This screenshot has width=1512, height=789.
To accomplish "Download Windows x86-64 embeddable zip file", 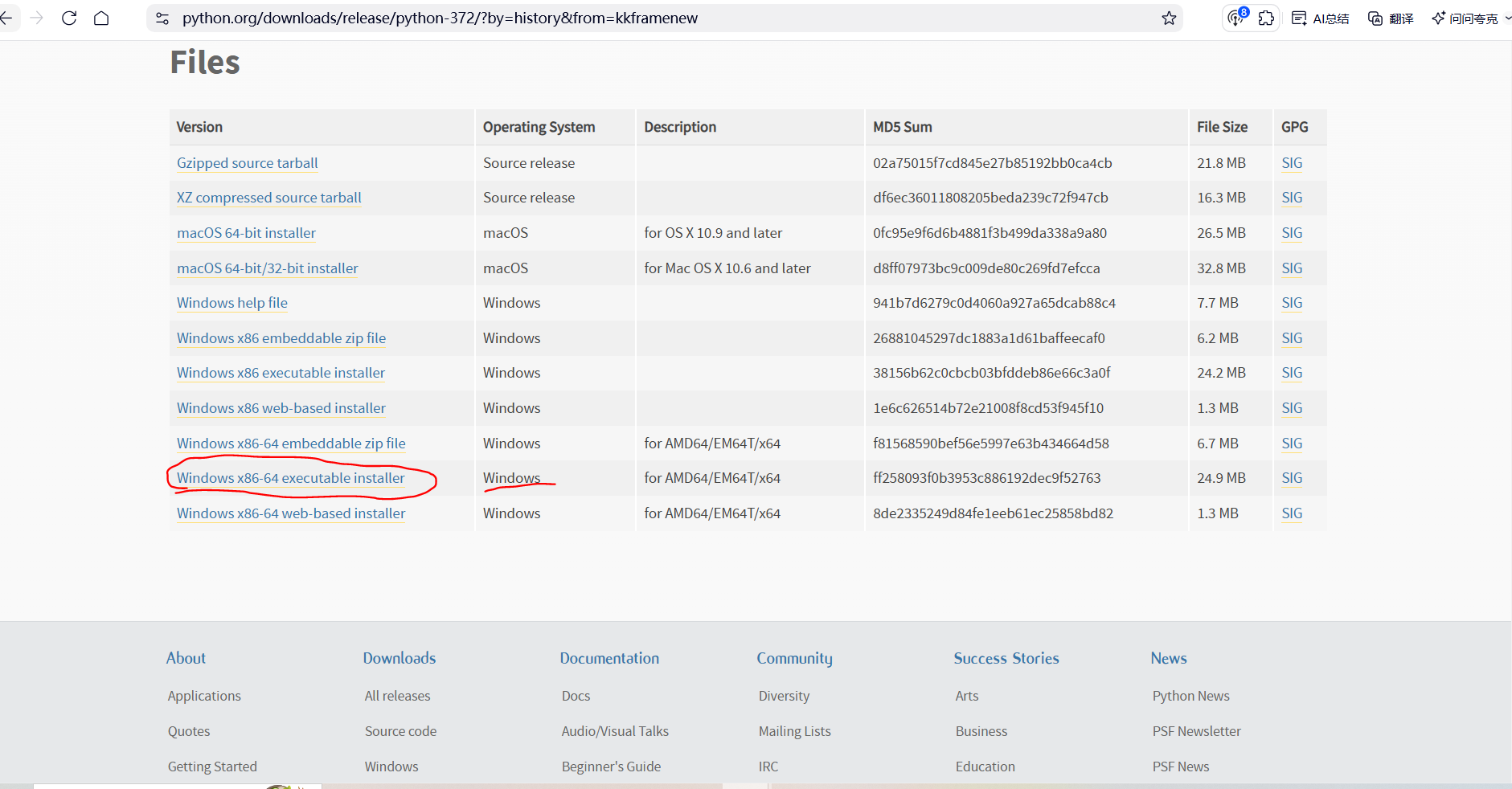I will (291, 444).
